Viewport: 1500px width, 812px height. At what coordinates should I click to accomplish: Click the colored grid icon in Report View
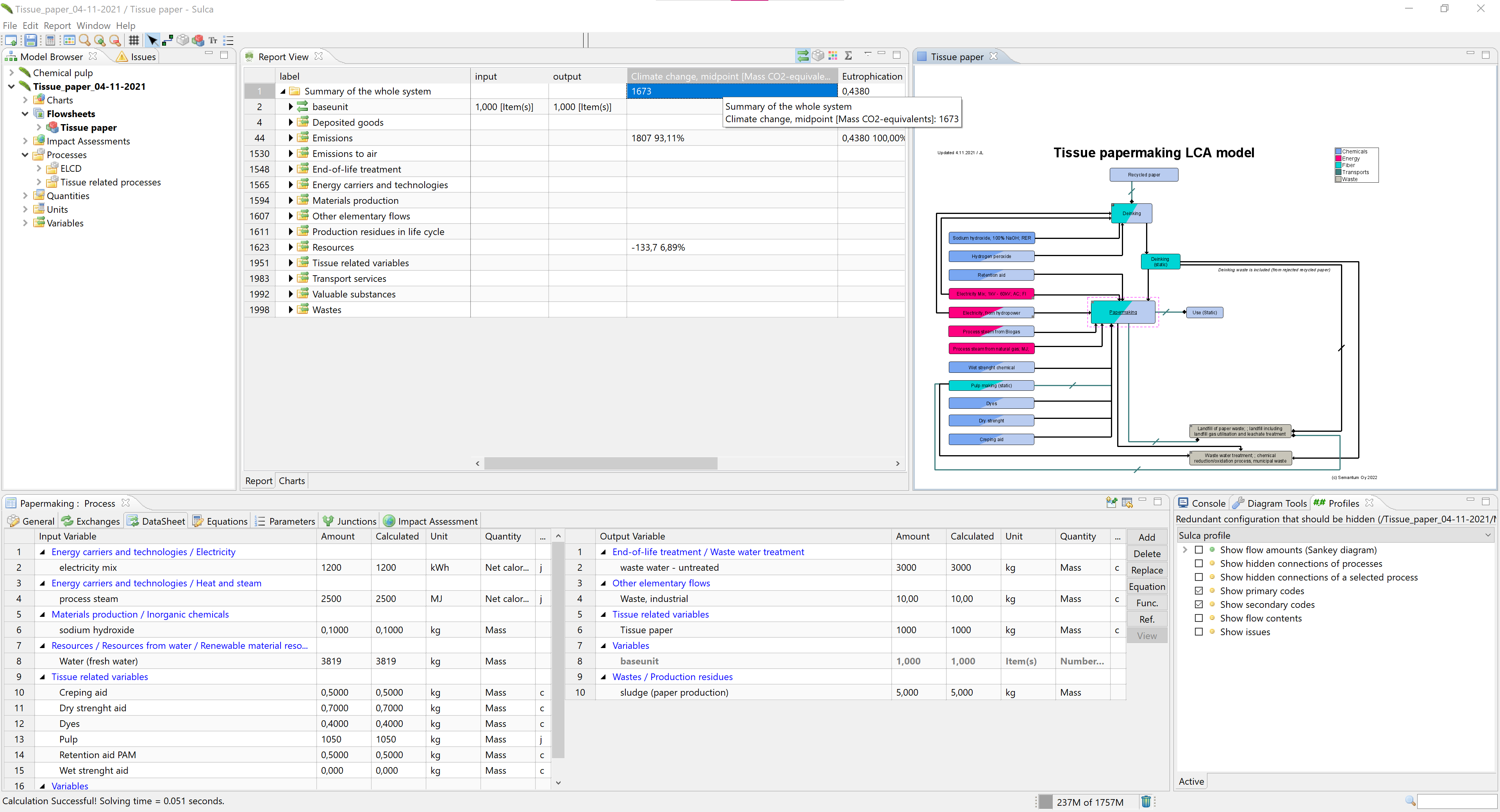[833, 56]
